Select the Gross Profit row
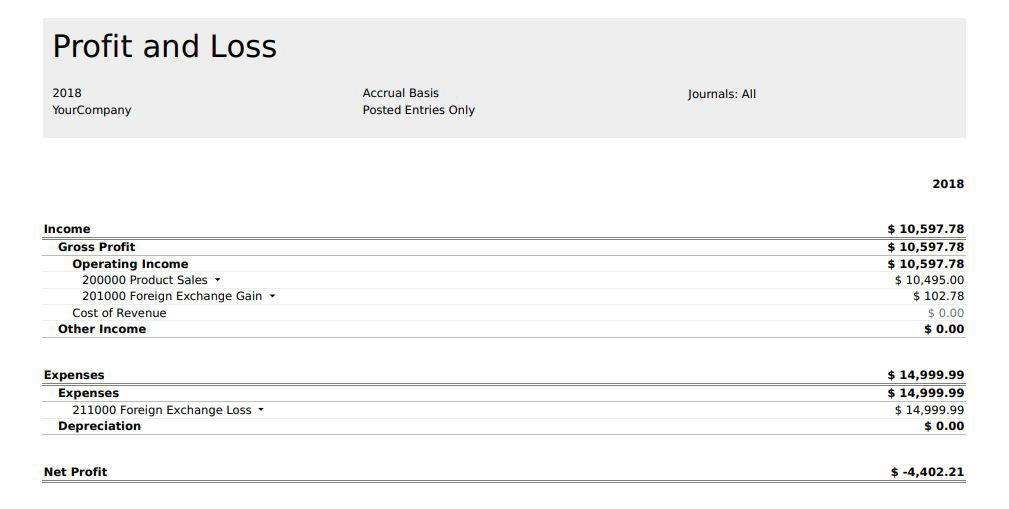Screen dimensions: 1009x509 pyautogui.click(x=504, y=247)
